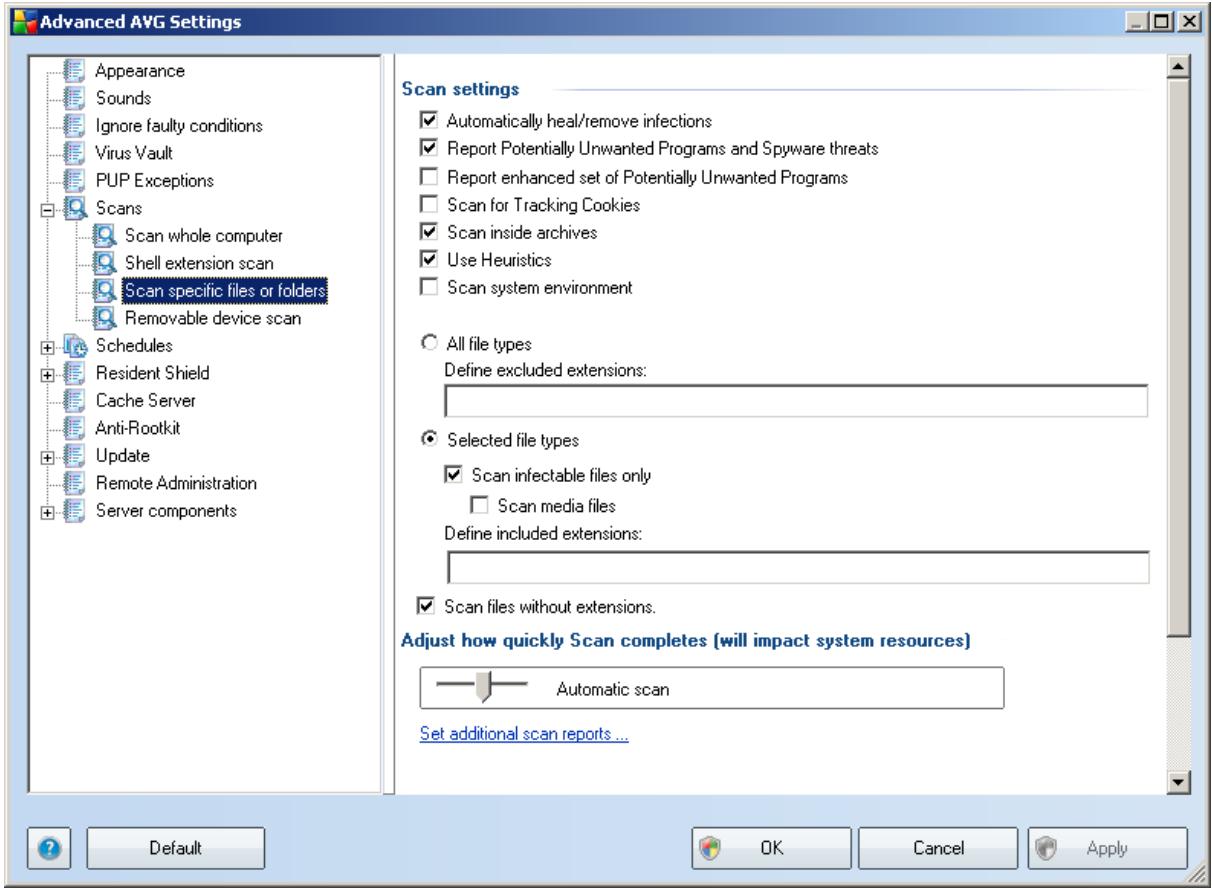Click in the Define excluded extensions field

tap(795, 403)
